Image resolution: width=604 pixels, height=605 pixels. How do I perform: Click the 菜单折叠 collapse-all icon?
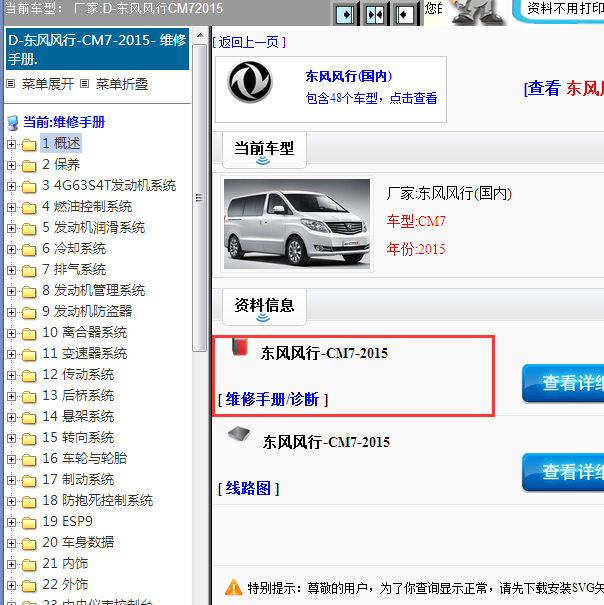click(x=85, y=84)
